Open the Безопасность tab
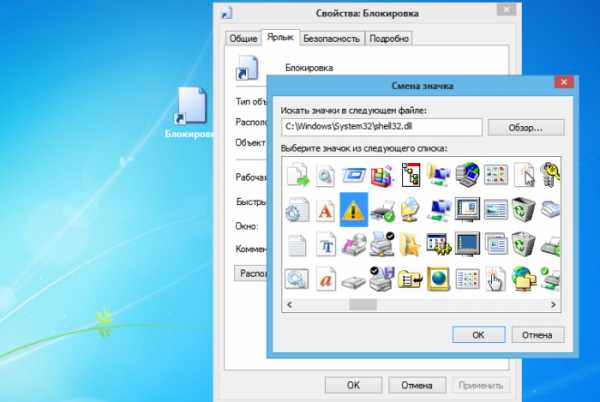Image resolution: width=600 pixels, height=402 pixels. point(331,38)
